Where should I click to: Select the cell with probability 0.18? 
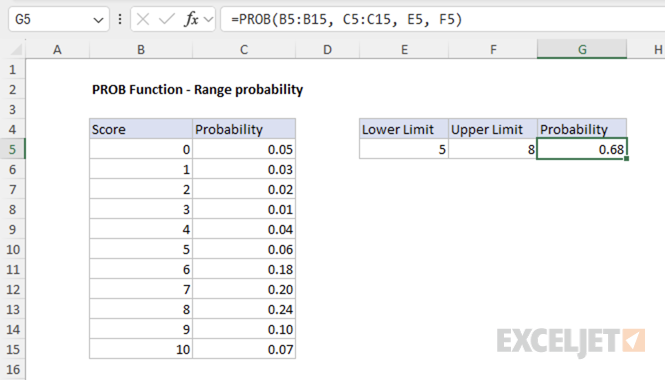[x=244, y=269]
